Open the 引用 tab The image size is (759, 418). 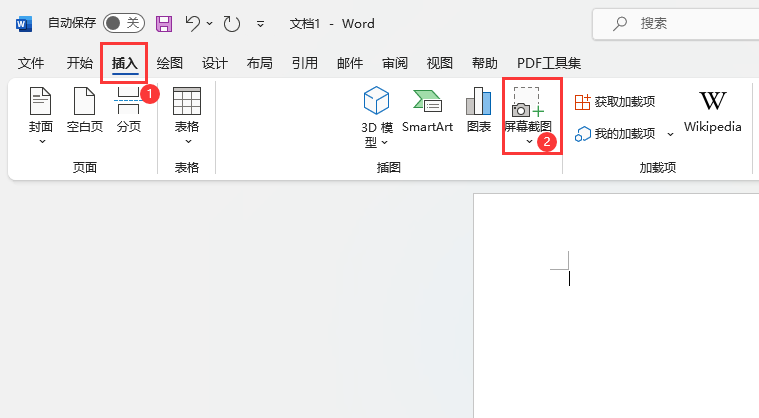[x=305, y=63]
